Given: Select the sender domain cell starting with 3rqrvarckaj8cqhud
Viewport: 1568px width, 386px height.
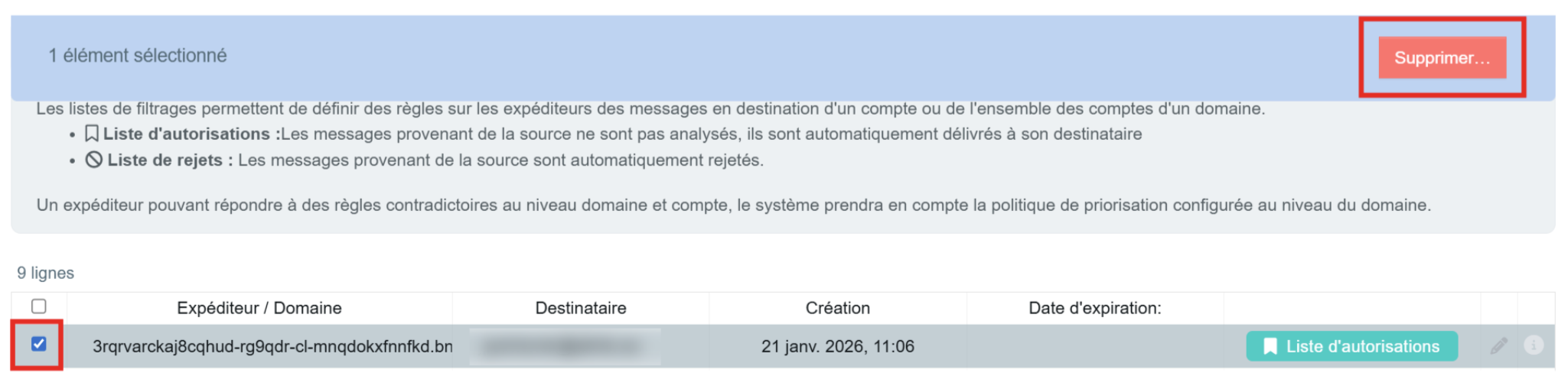Looking at the screenshot, I should click(272, 346).
